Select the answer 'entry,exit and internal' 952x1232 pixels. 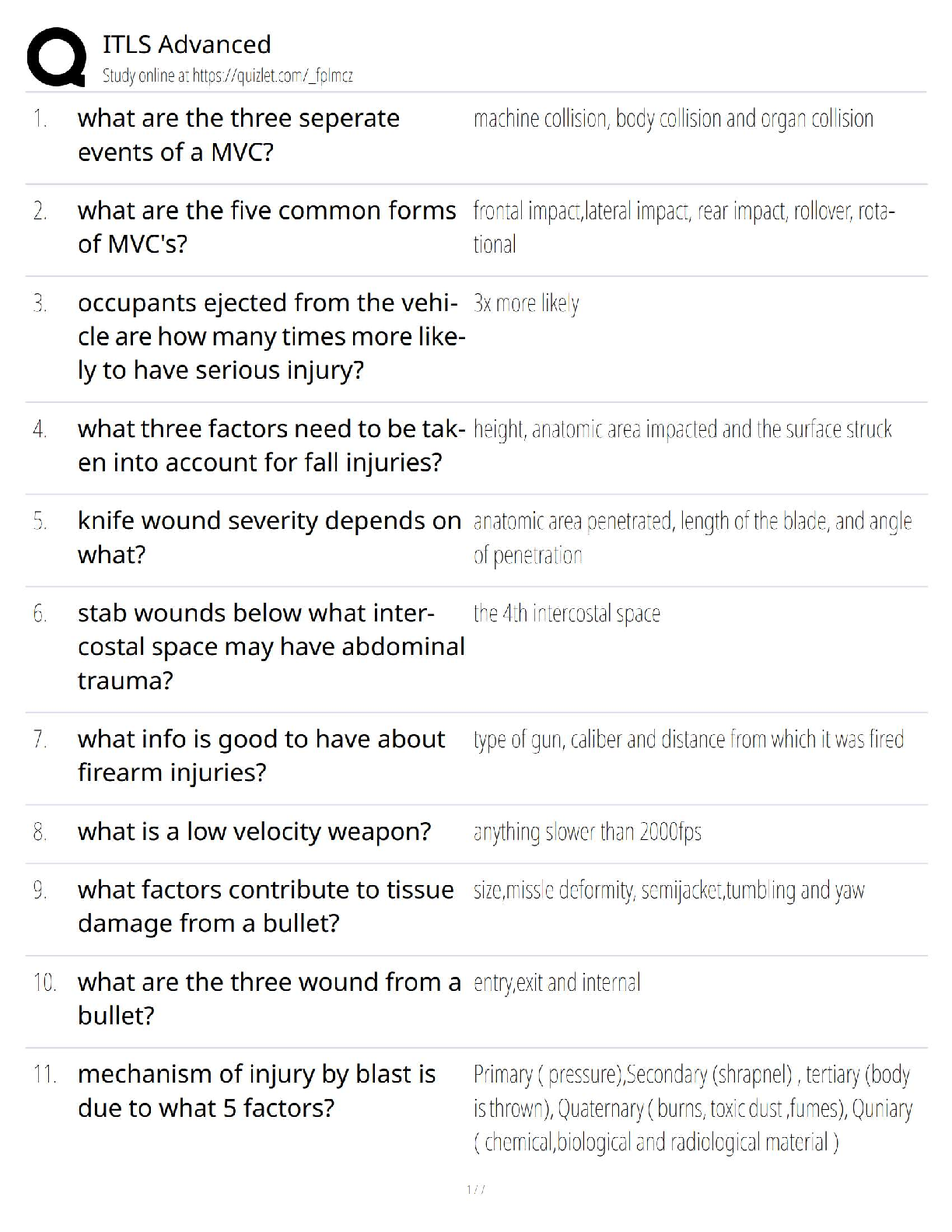point(557,982)
